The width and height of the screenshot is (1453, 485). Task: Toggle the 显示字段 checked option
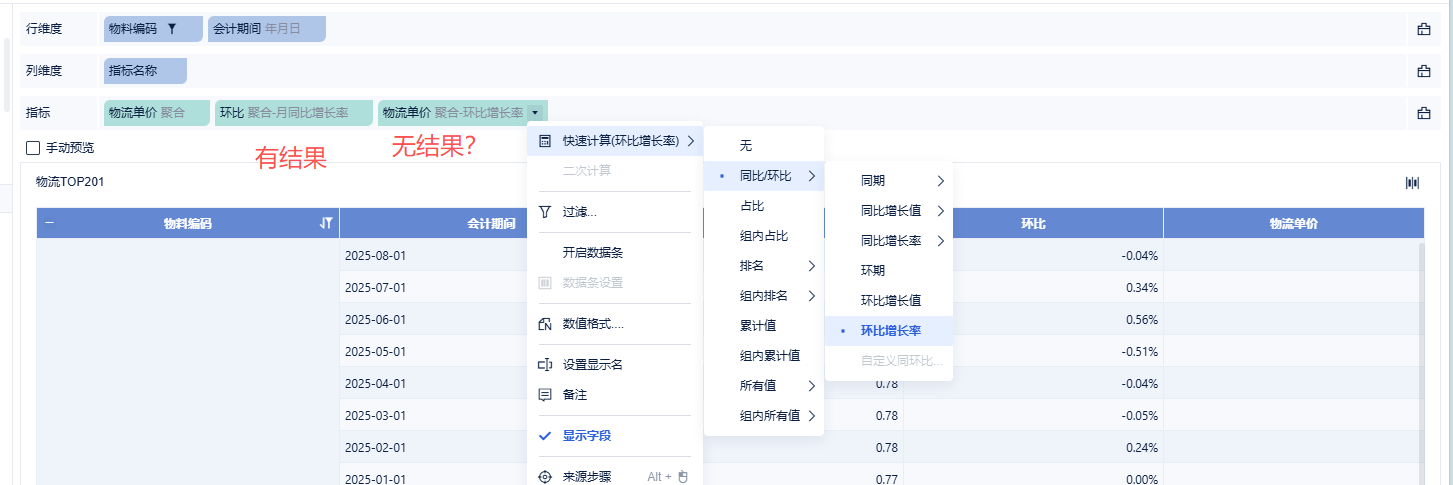click(x=586, y=436)
